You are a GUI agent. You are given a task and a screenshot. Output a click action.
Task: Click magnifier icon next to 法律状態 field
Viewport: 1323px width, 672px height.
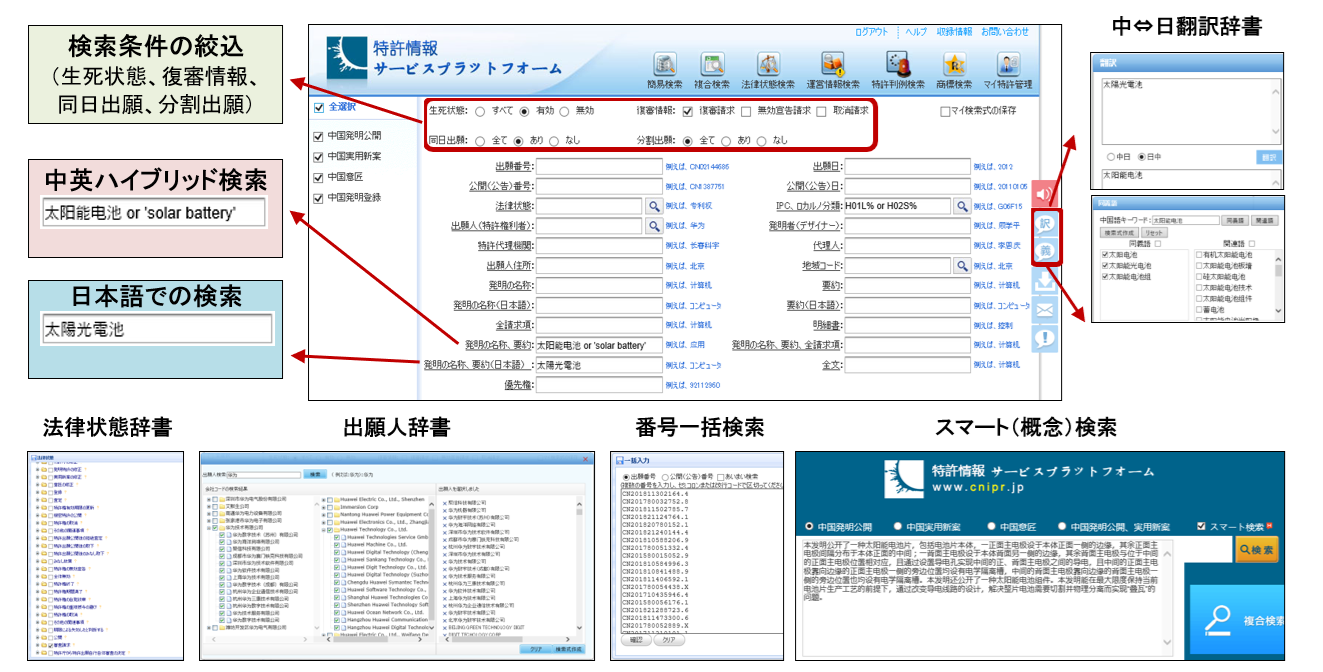[x=655, y=206]
